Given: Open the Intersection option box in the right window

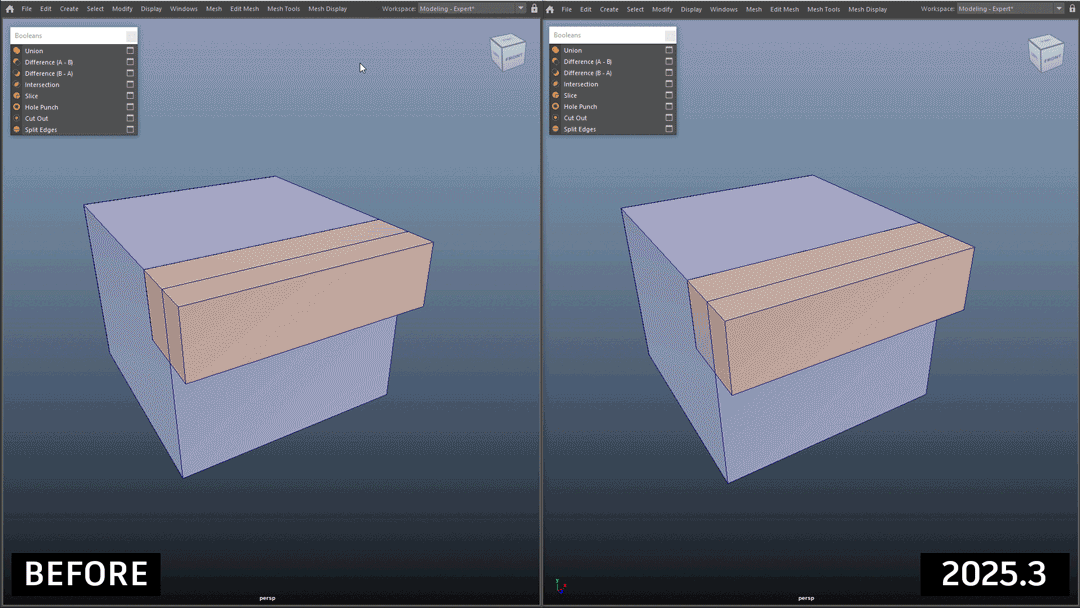Looking at the screenshot, I should point(669,84).
